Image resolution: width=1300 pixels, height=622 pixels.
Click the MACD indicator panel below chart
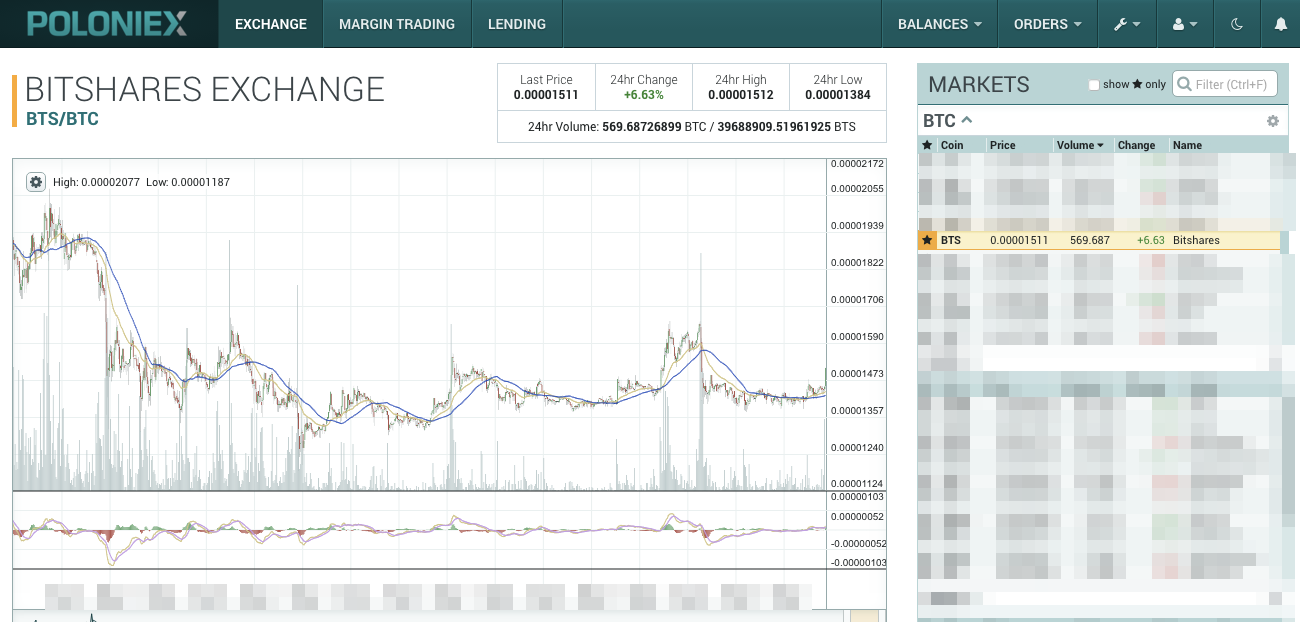tap(420, 530)
